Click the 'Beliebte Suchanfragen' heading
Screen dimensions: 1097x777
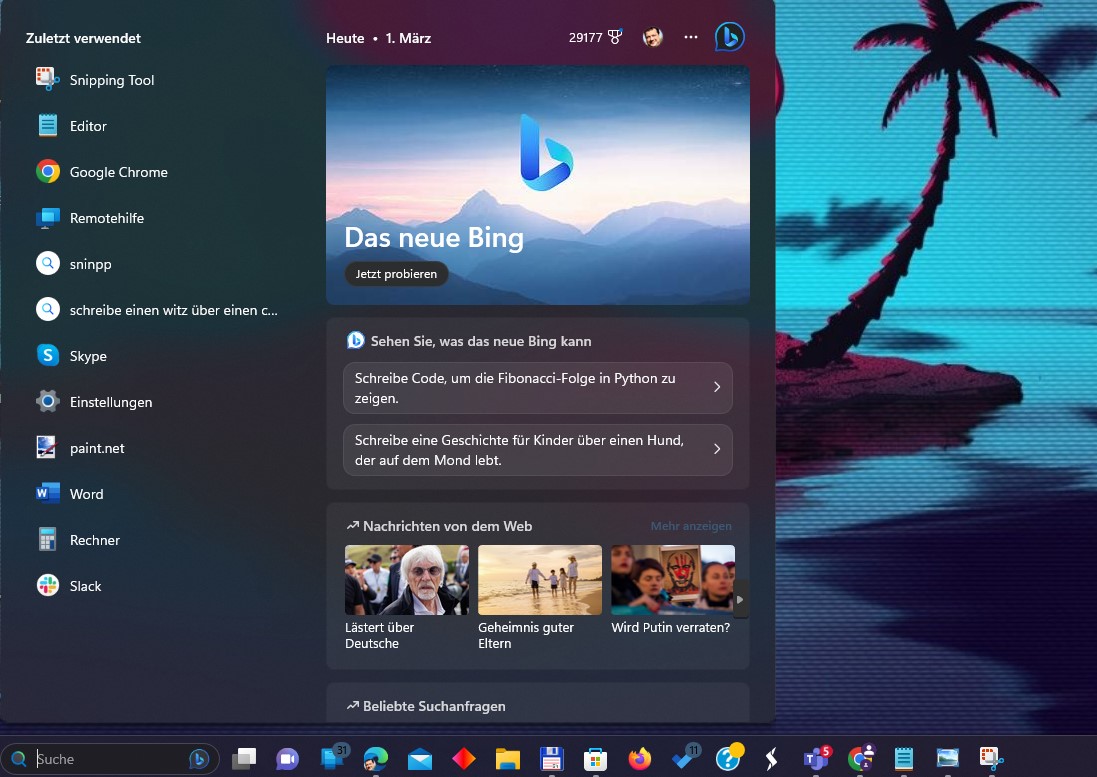pyautogui.click(x=434, y=706)
